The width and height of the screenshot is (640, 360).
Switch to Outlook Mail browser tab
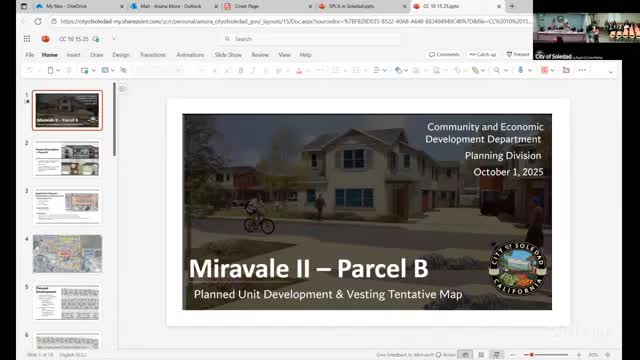click(174, 6)
